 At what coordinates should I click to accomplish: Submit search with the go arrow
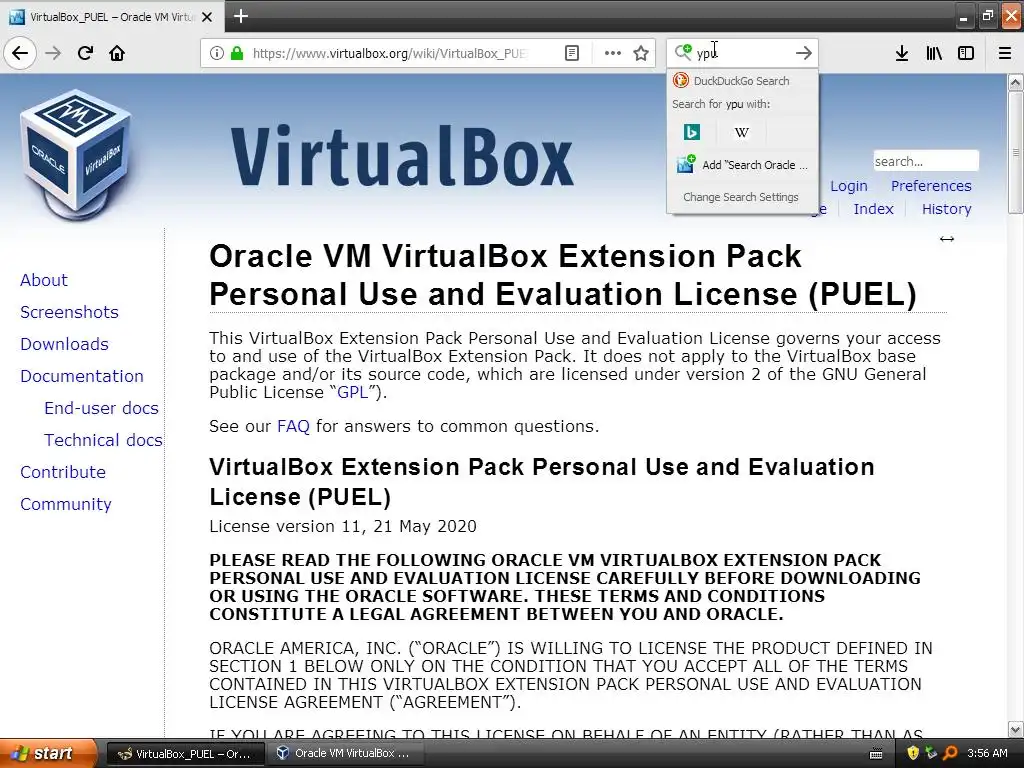[804, 53]
